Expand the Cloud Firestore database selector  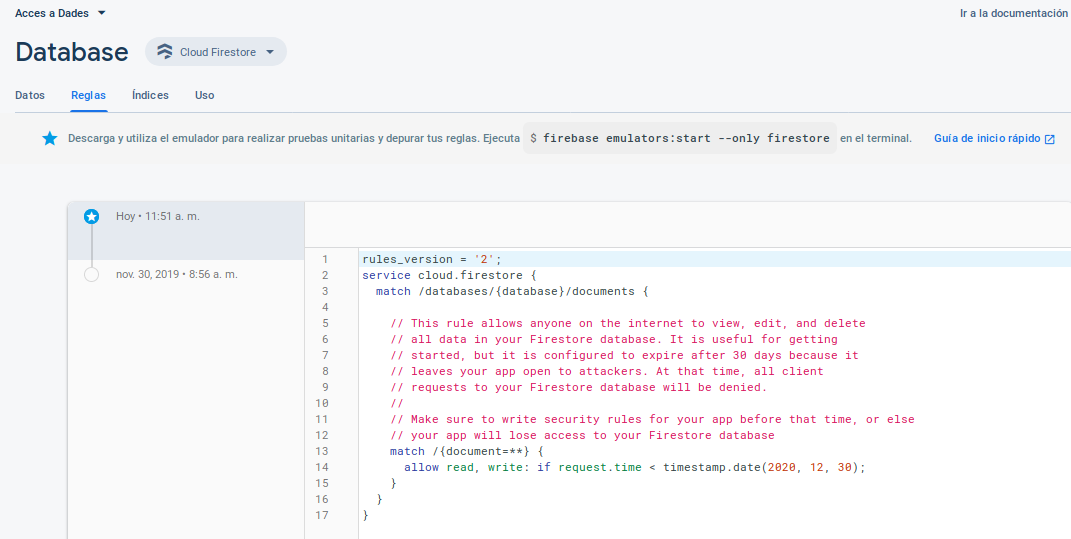tap(270, 52)
